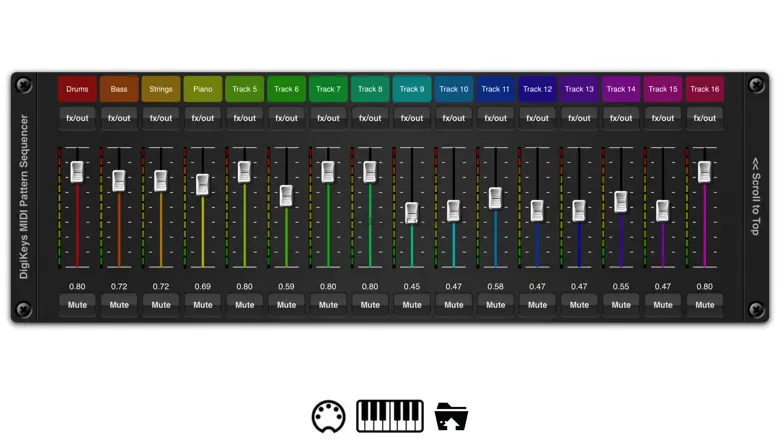This screenshot has height=439, width=780.
Task: Click the Piano volume fader knob
Action: tap(202, 184)
